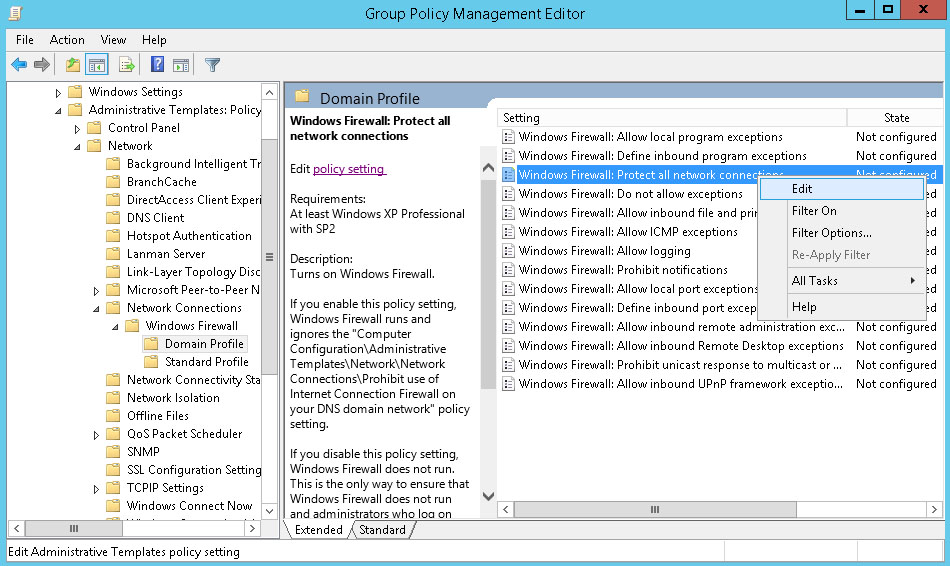Click the policy setting link
The width and height of the screenshot is (950, 566).
coord(349,169)
